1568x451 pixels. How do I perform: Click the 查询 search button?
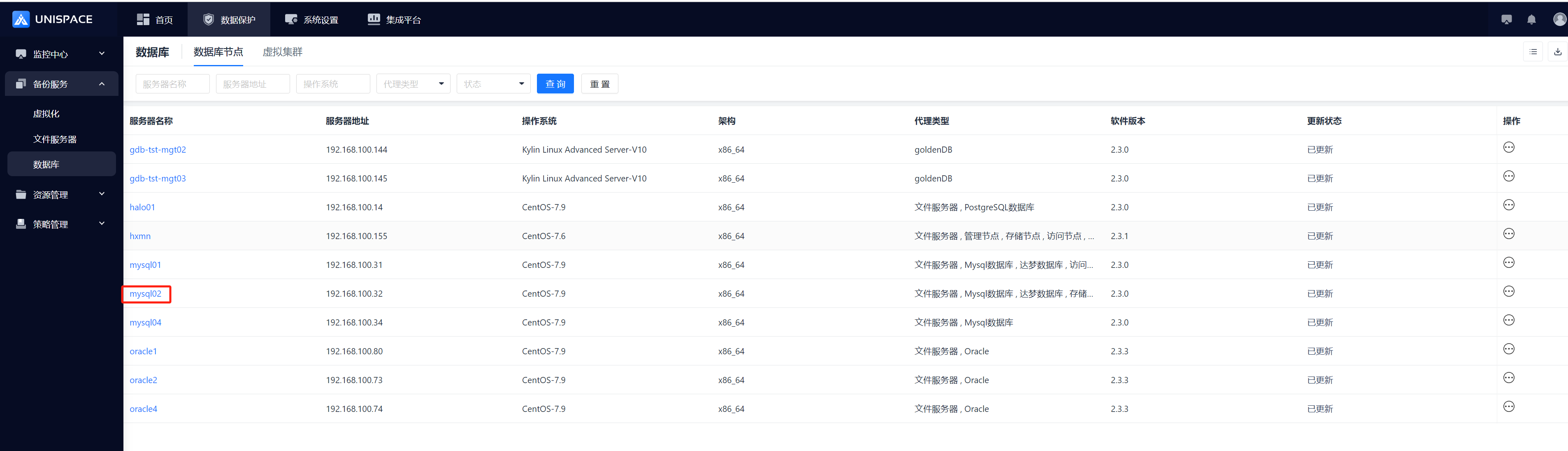[555, 84]
